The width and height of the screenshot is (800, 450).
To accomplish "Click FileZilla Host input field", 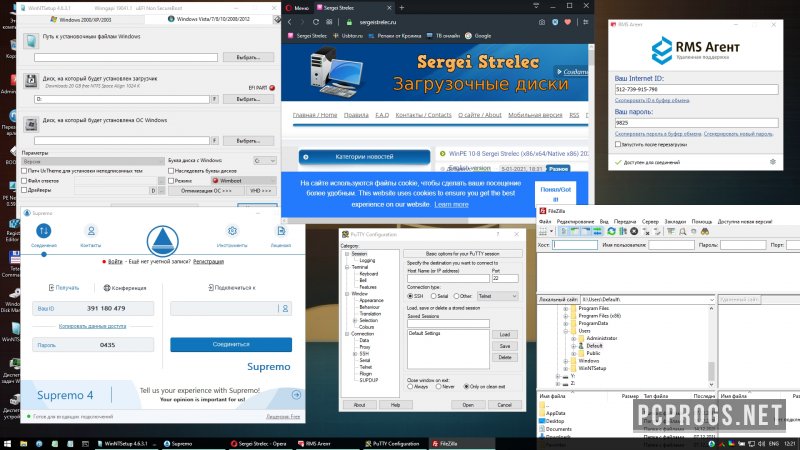I will (575, 245).
